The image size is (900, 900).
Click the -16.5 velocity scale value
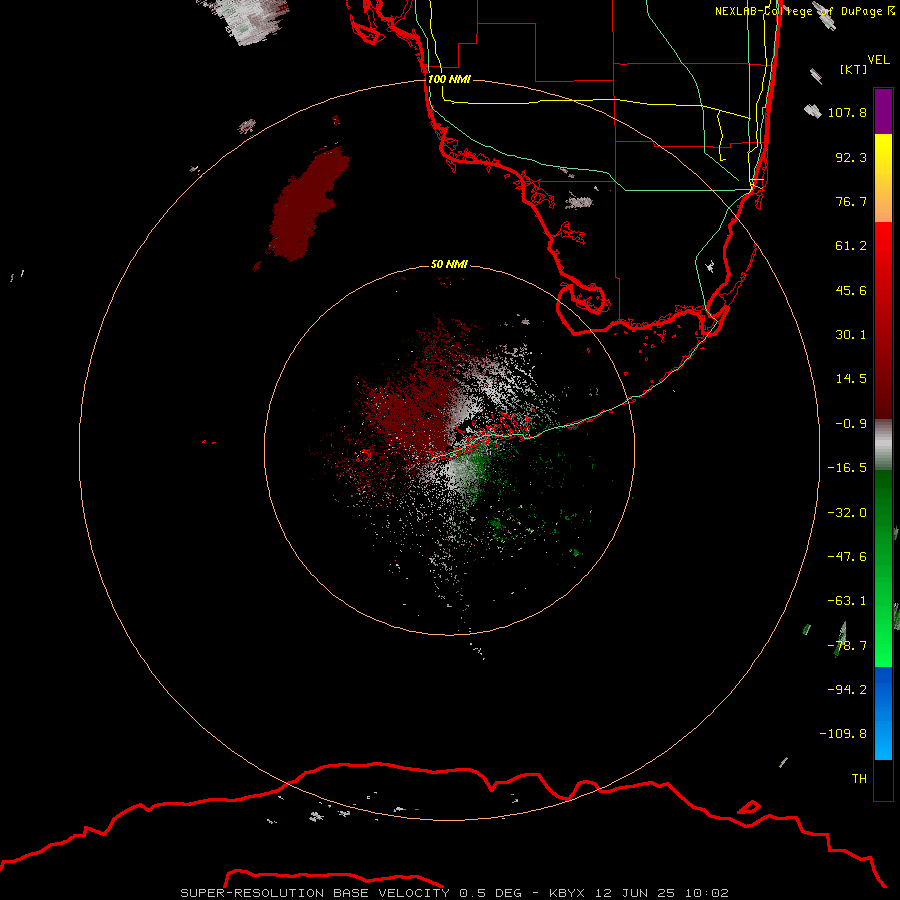tap(847, 468)
